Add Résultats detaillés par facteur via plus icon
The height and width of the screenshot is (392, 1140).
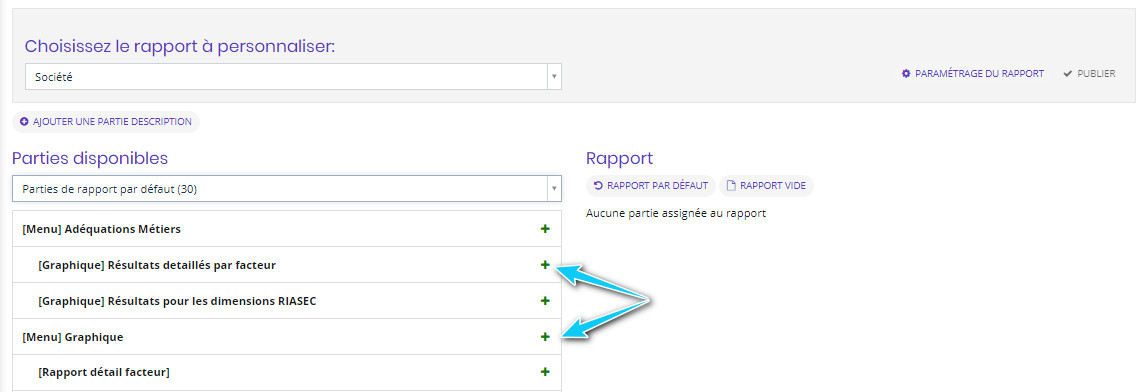point(545,265)
